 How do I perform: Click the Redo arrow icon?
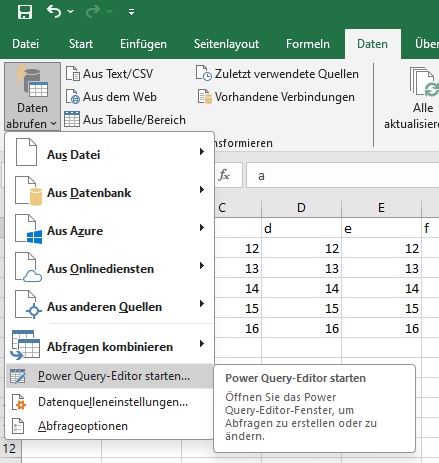click(93, 12)
